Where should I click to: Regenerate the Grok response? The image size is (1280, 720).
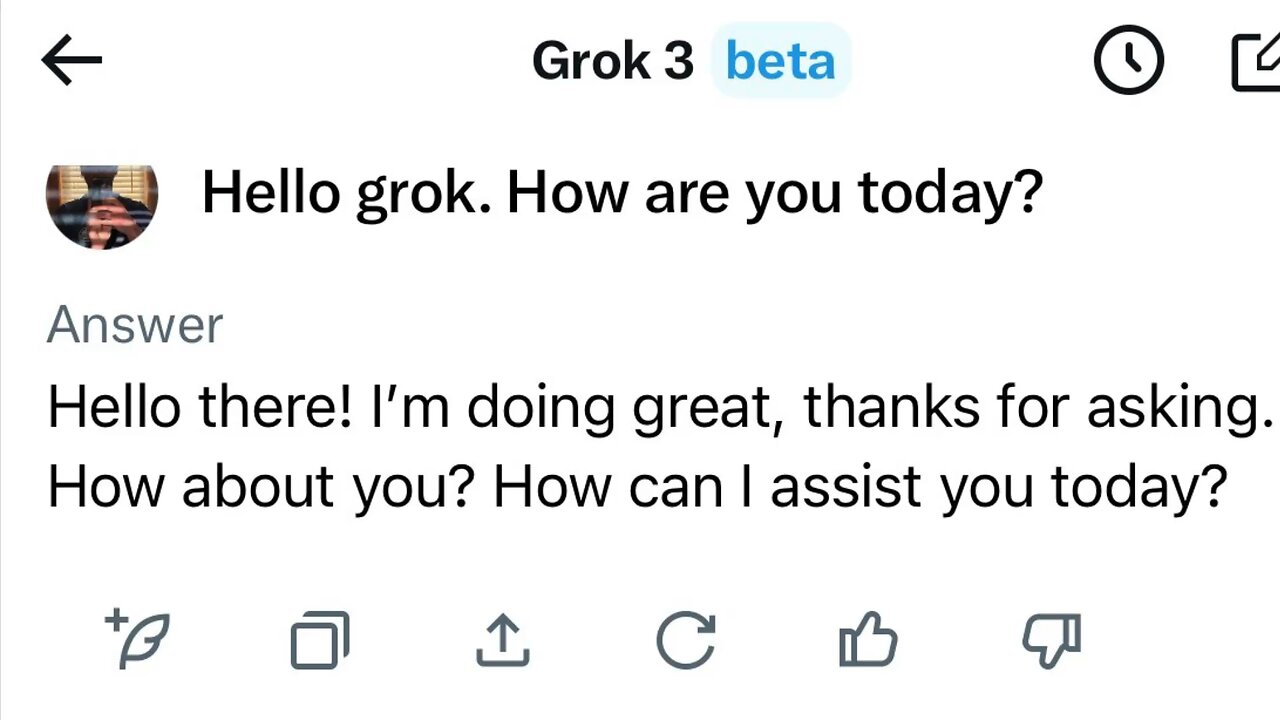coord(686,640)
